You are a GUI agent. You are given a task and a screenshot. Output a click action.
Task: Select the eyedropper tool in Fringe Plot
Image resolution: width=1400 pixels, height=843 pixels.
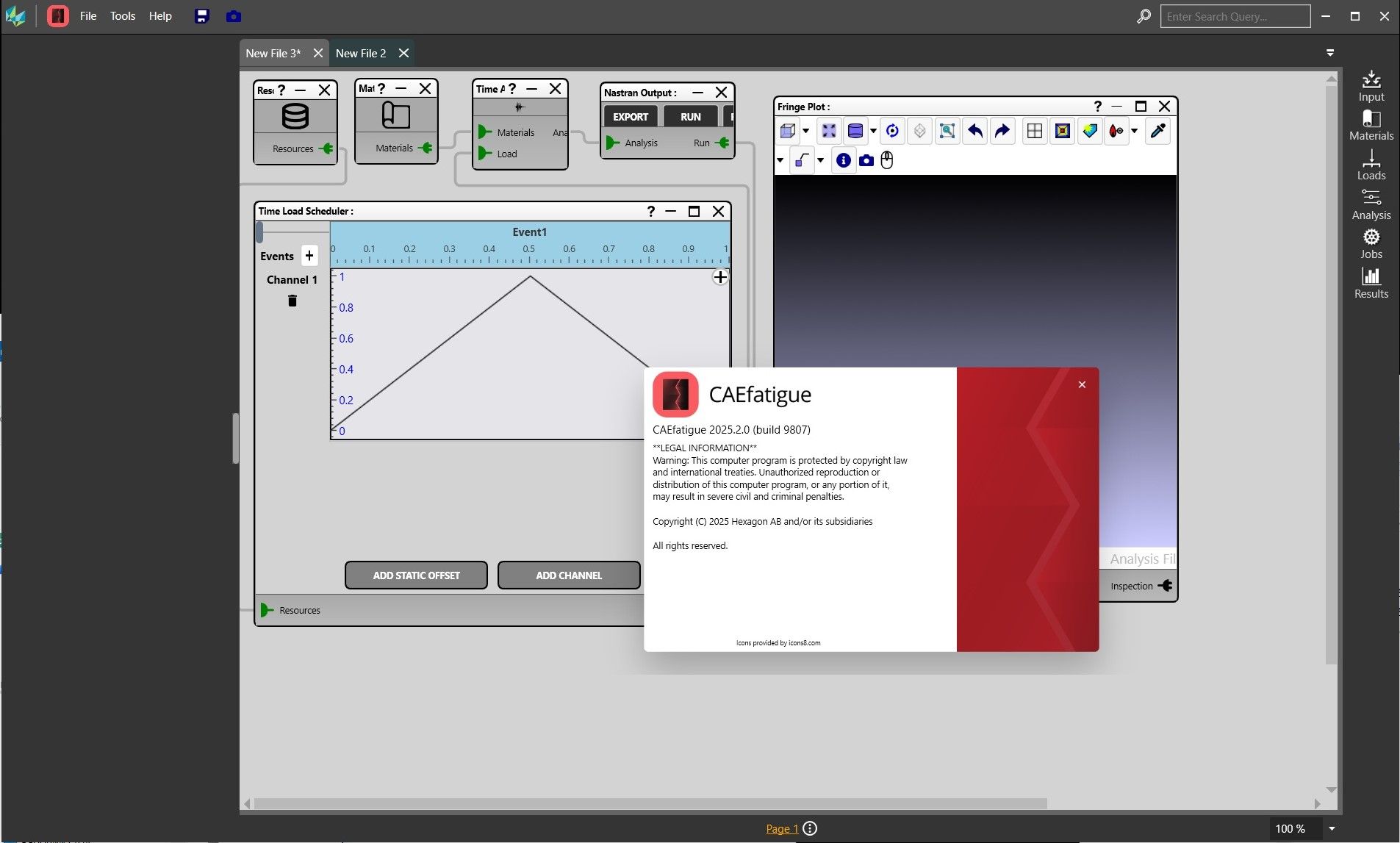[x=1157, y=131]
